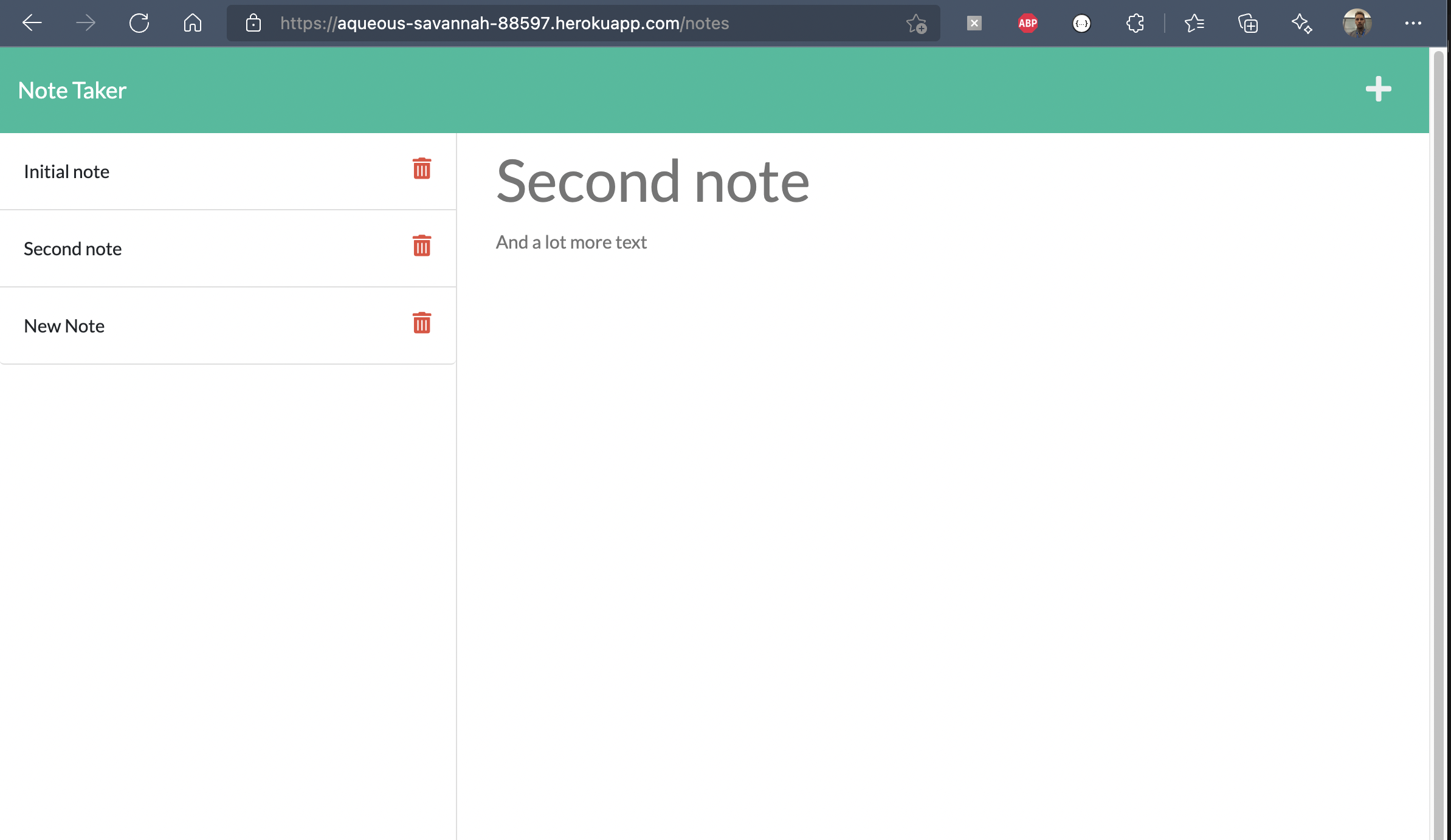Select New Note in the sidebar list
Image resolution: width=1451 pixels, height=840 pixels.
coord(64,326)
